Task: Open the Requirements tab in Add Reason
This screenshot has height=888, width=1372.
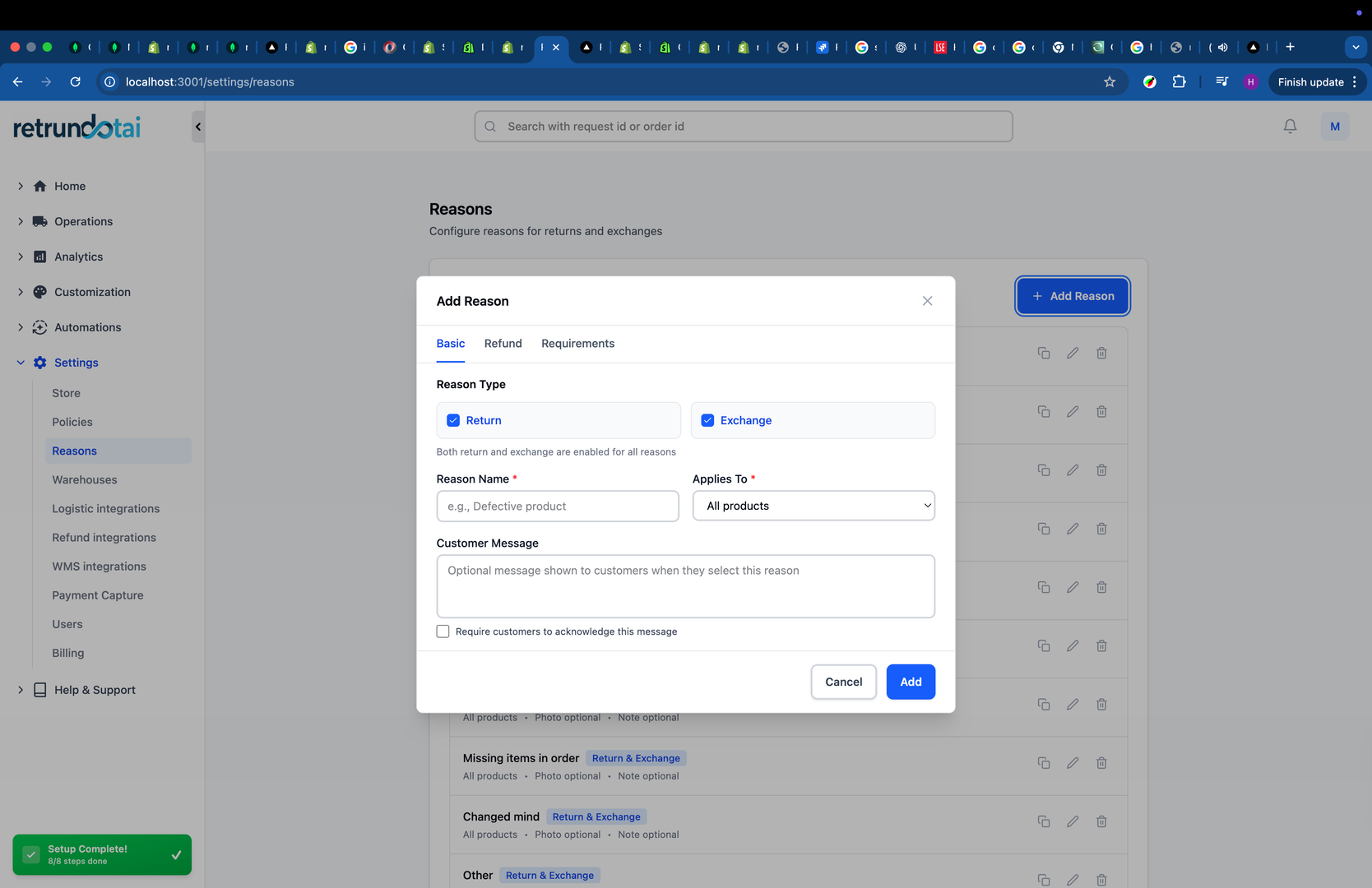Action: click(577, 344)
